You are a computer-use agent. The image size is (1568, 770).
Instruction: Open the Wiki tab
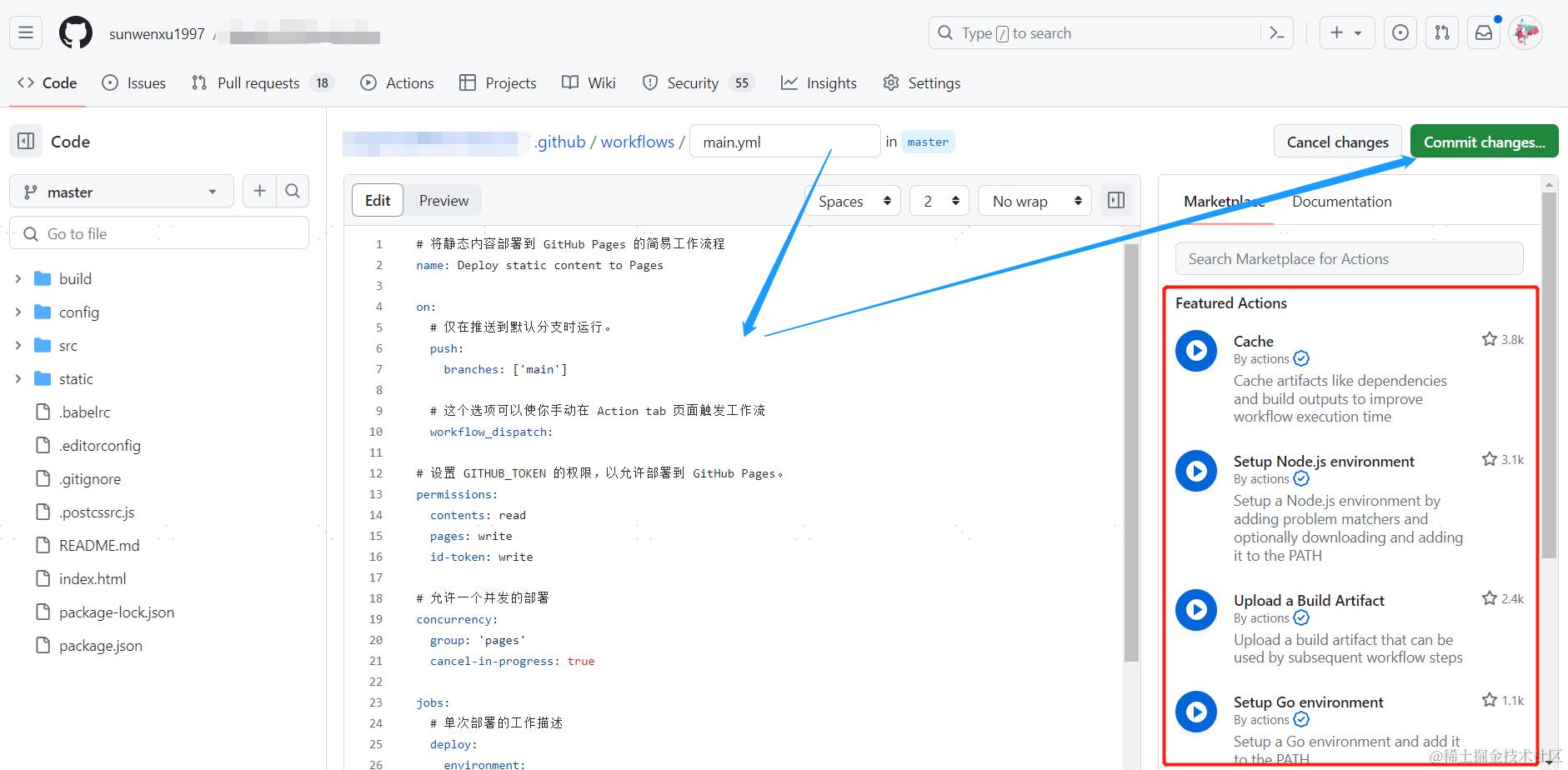589,83
